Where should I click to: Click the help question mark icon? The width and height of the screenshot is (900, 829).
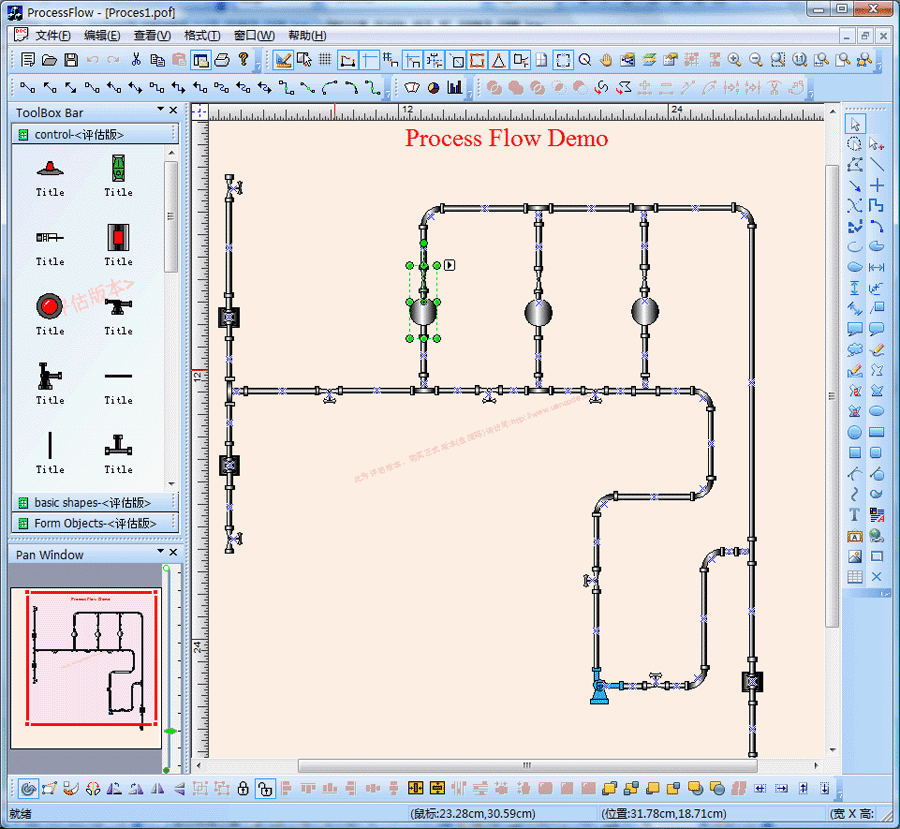[243, 60]
